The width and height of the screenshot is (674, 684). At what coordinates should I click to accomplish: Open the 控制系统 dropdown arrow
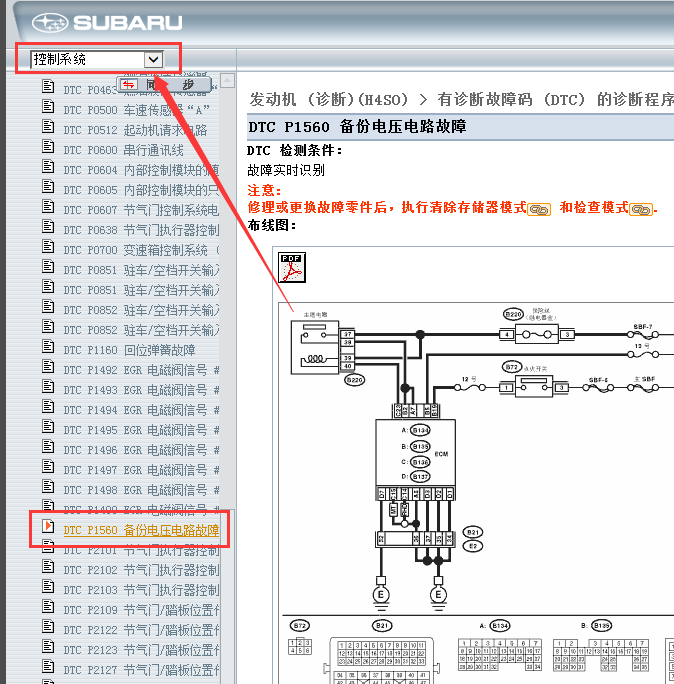pos(153,59)
